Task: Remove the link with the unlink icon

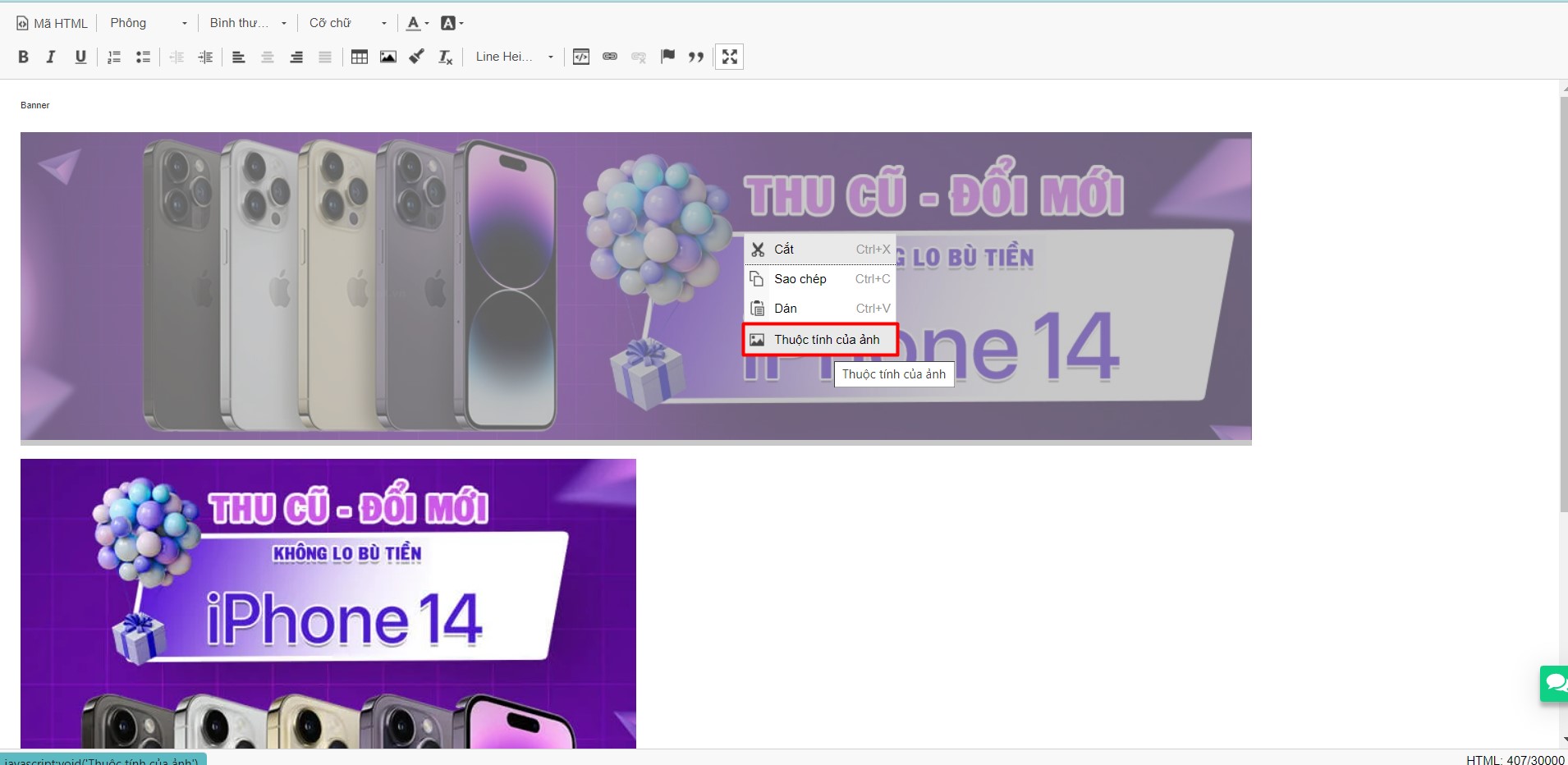Action: [x=639, y=57]
